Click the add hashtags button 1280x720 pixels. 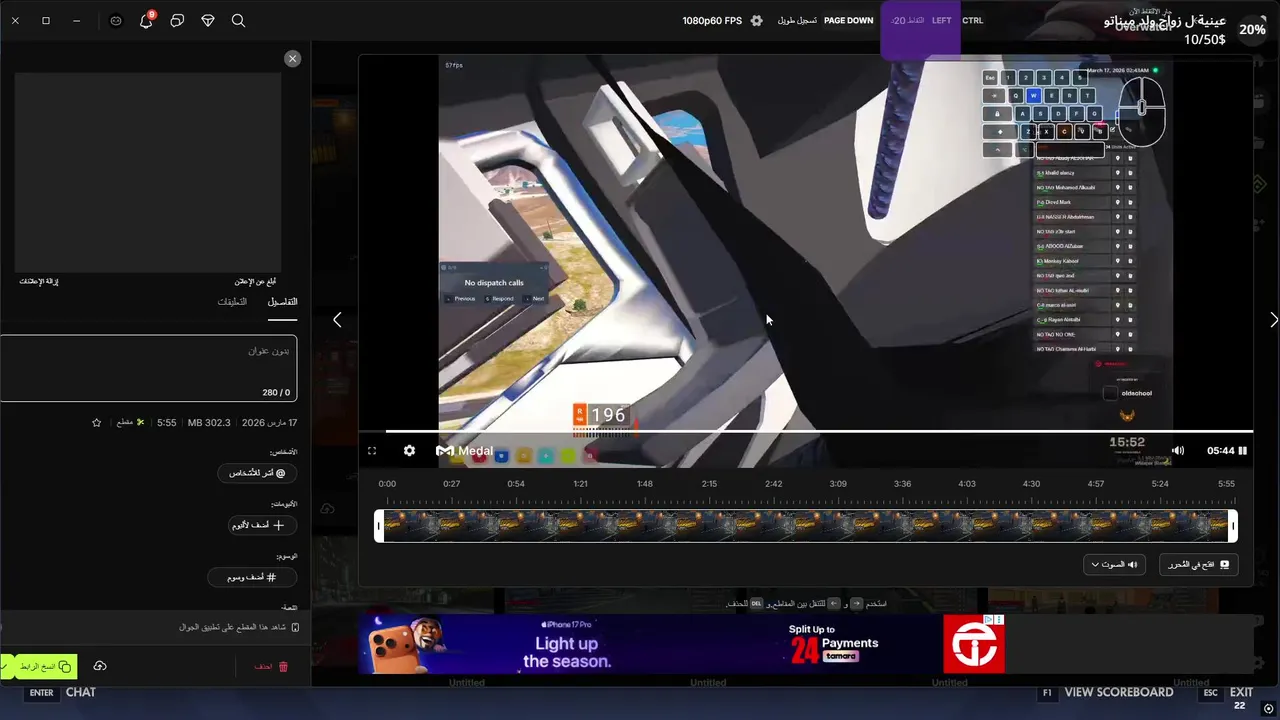(x=254, y=577)
